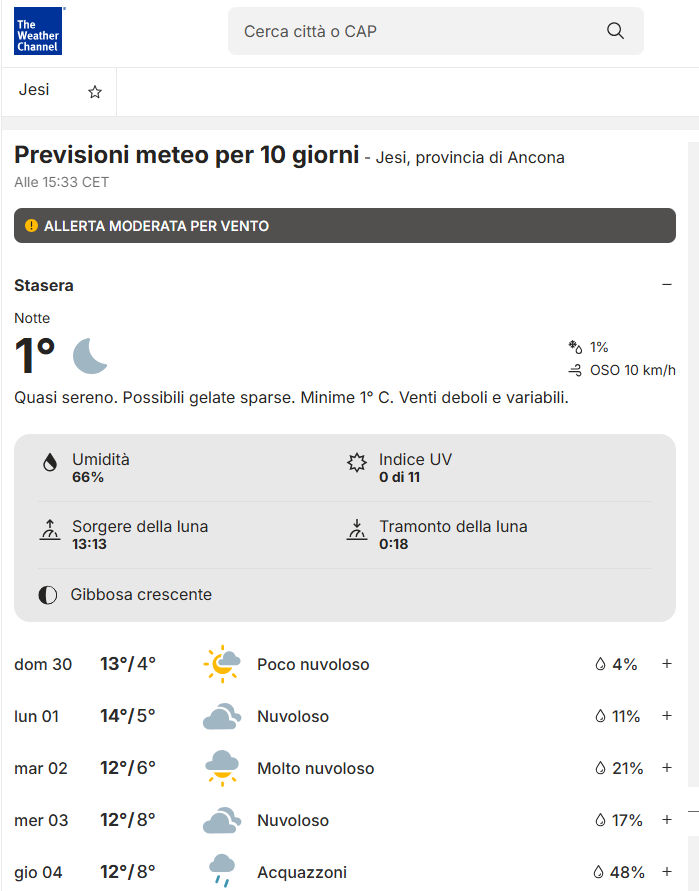Expand the lun 01 forecast details

point(667,716)
